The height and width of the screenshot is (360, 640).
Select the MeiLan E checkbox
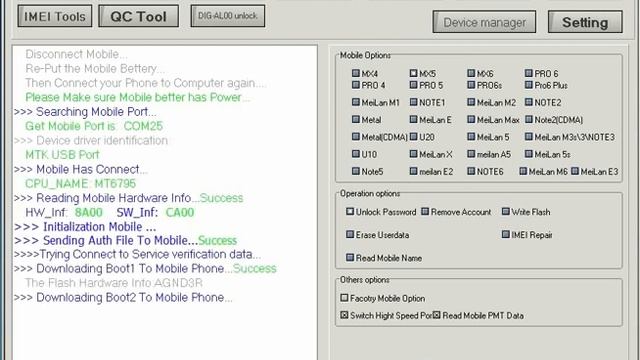(x=413, y=119)
